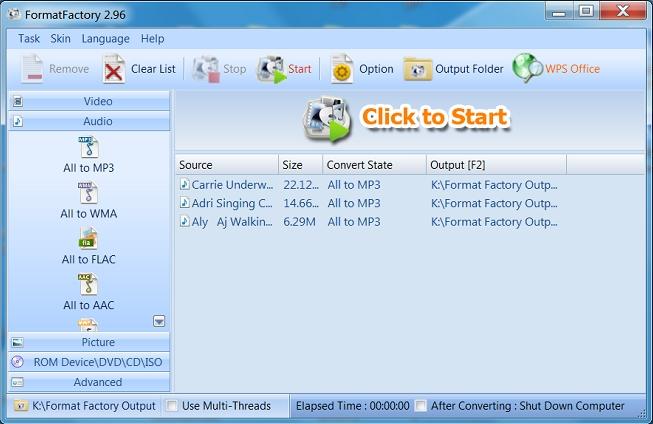The image size is (653, 424).
Task: Click the icon beside Advanced
Action: 17,382
